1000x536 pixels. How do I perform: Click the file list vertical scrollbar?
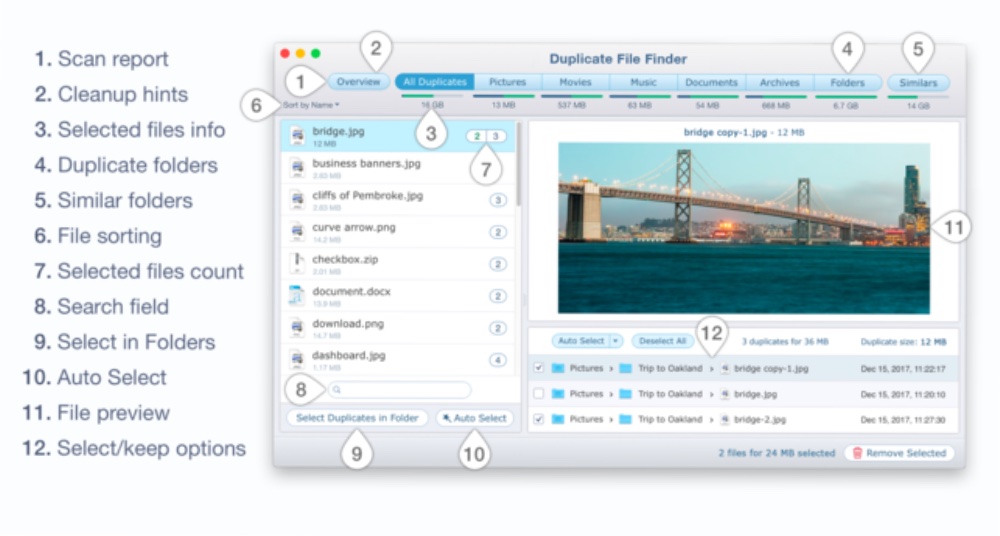519,165
